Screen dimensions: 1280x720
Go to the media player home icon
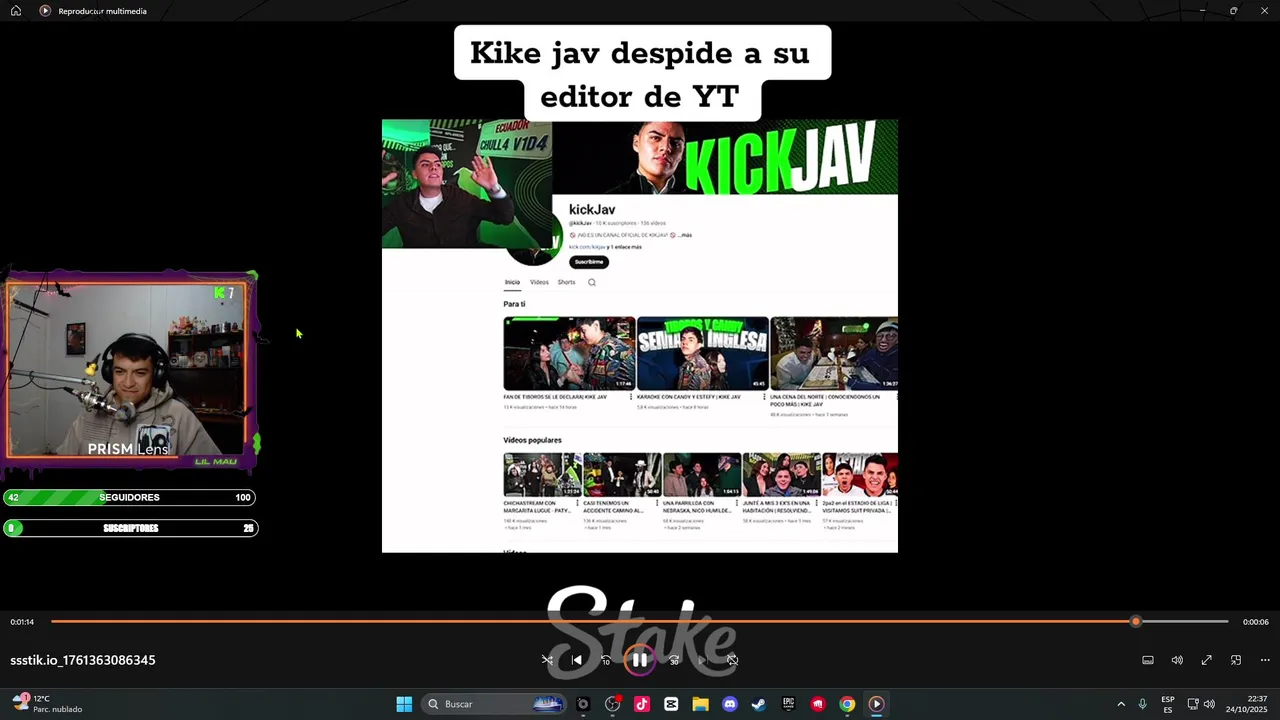tap(15, 11)
